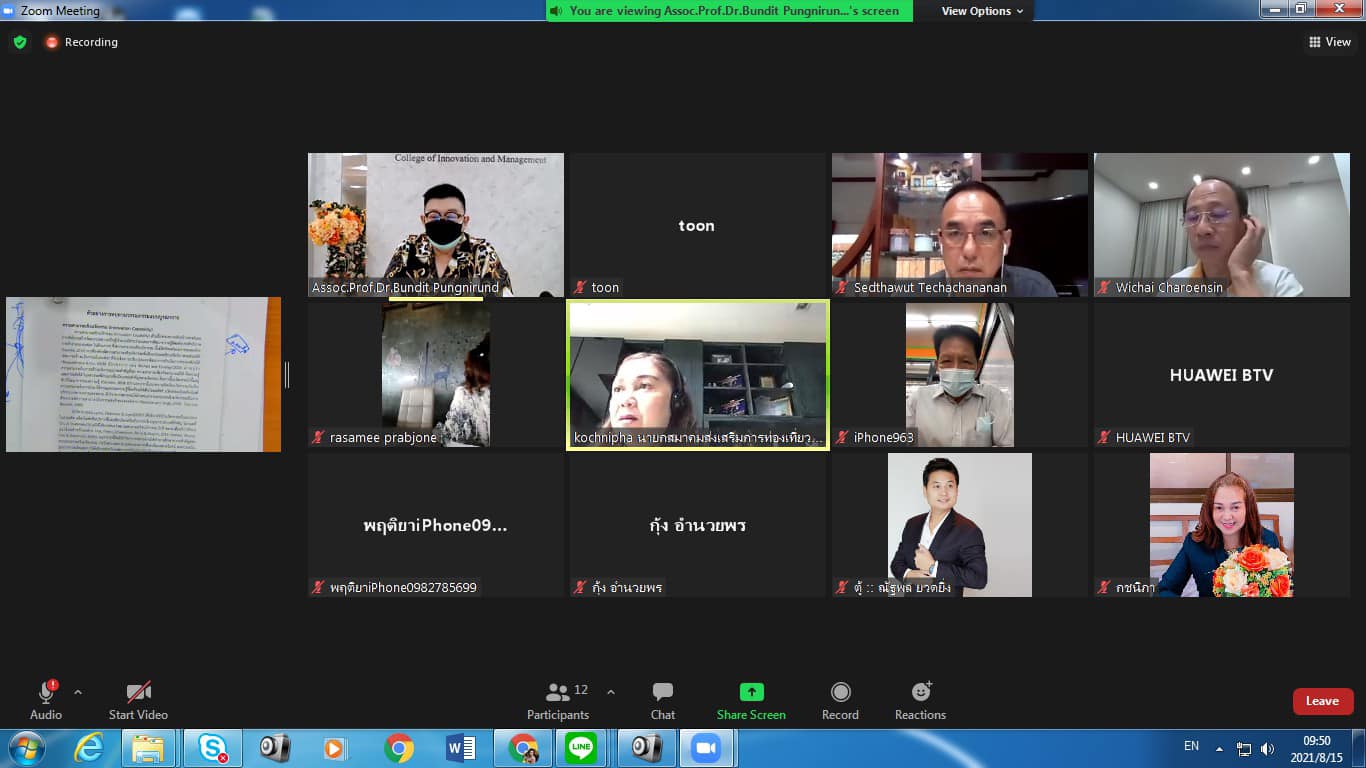Toggle the taskbar volume speaker icon
This screenshot has height=768, width=1366.
point(1268,748)
